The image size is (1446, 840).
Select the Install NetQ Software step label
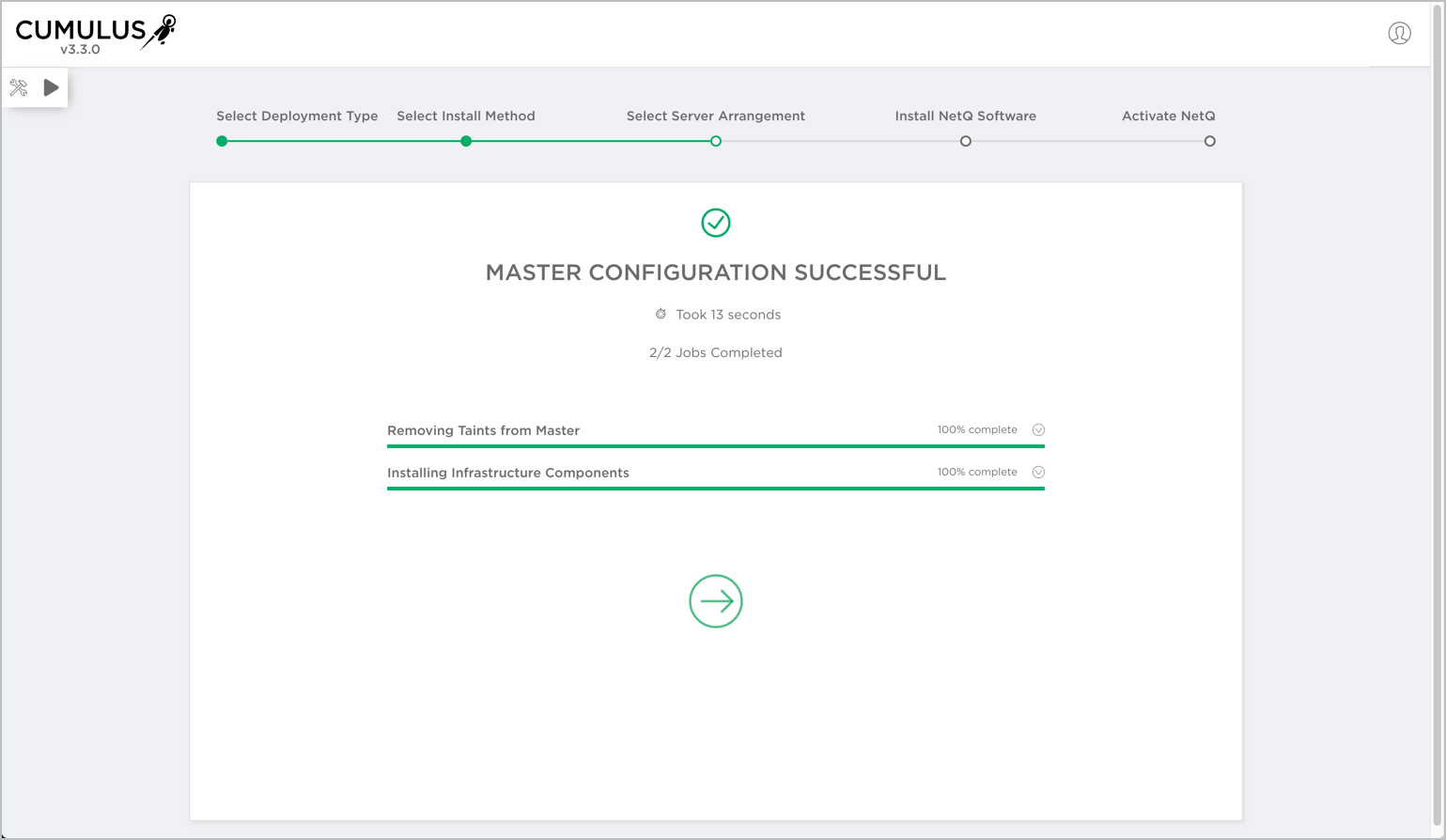click(965, 117)
